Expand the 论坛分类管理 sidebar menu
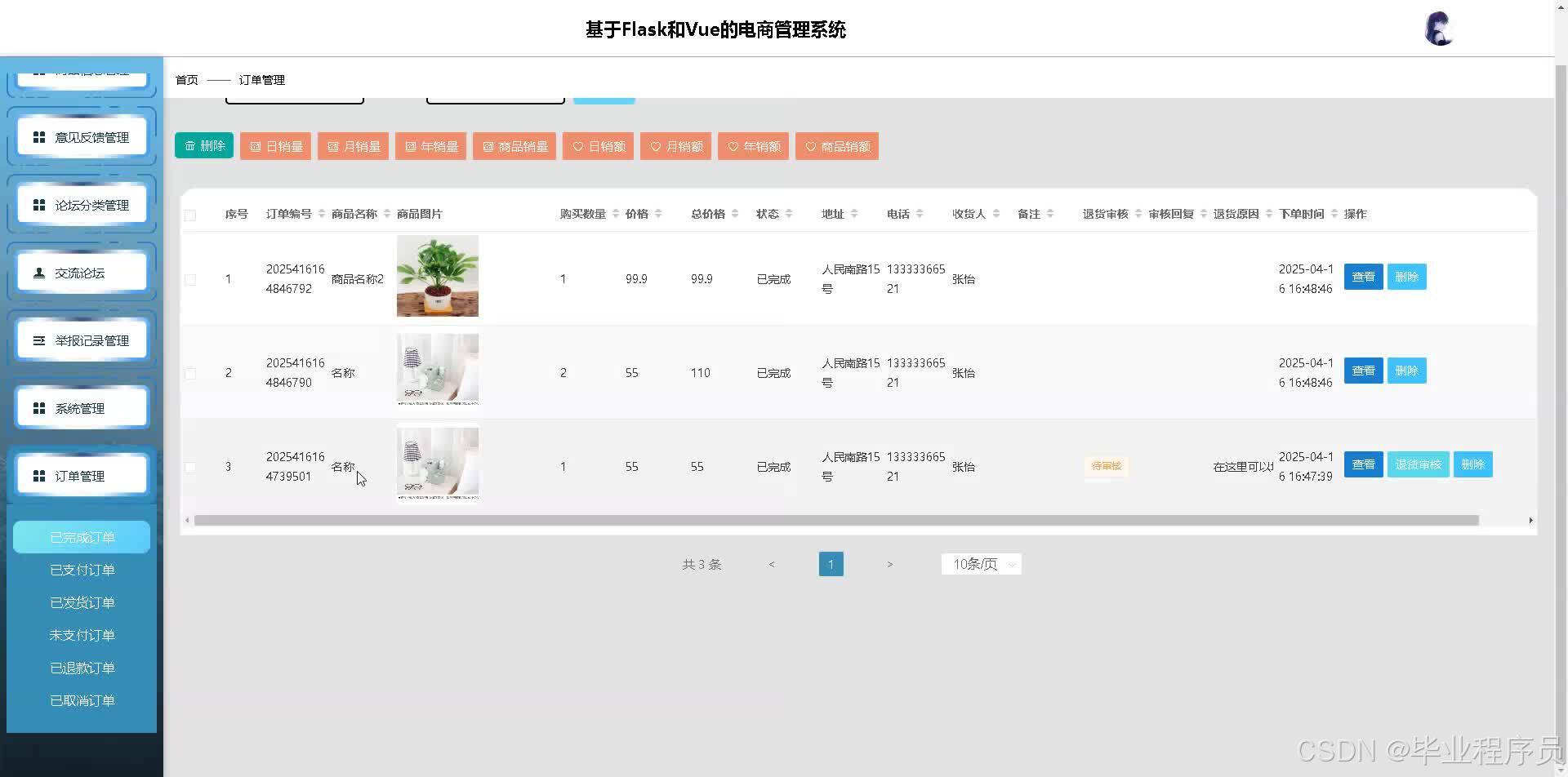This screenshot has width=1568, height=777. coord(82,205)
